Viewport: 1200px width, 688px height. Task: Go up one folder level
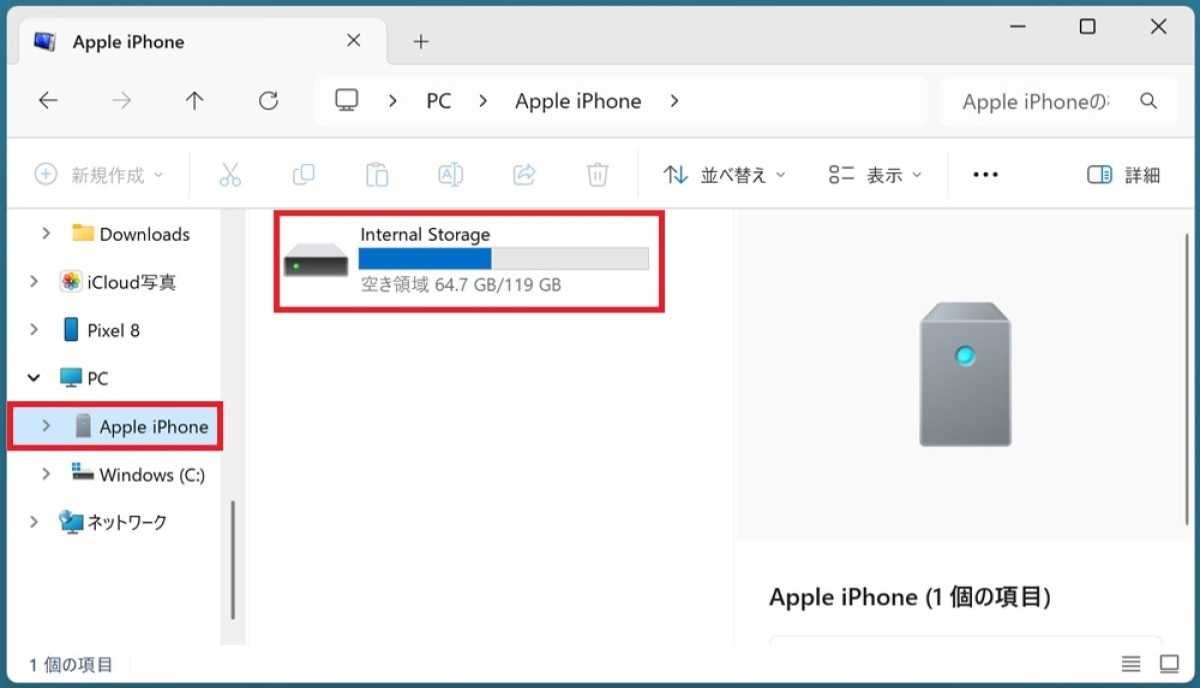tap(194, 101)
